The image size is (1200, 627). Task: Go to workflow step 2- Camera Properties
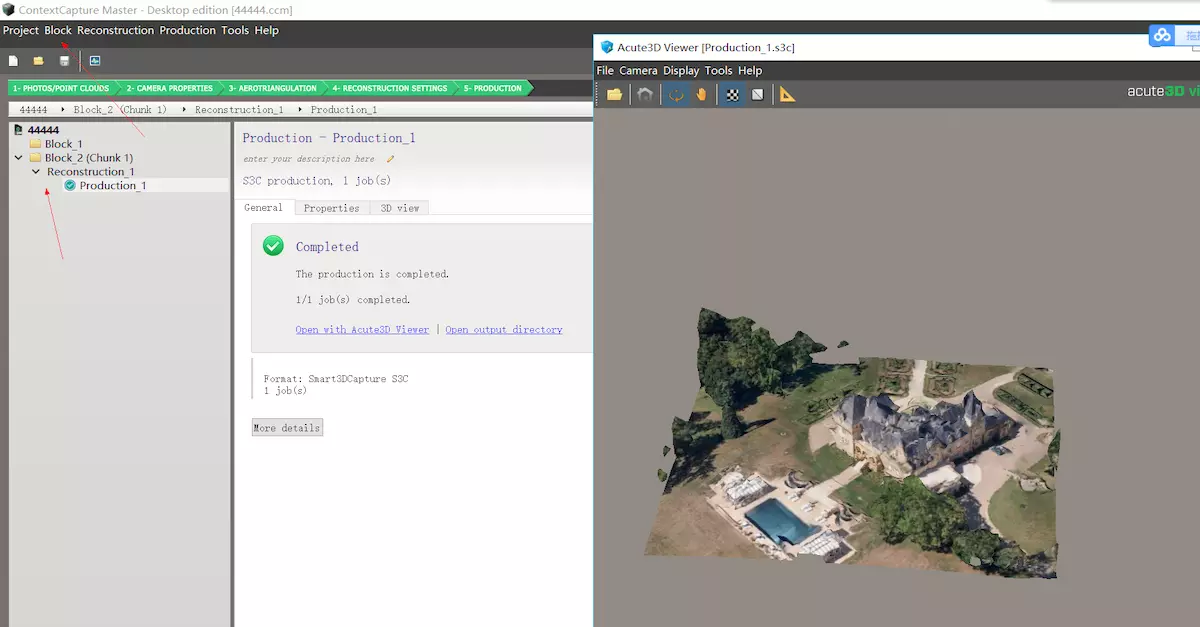[169, 88]
